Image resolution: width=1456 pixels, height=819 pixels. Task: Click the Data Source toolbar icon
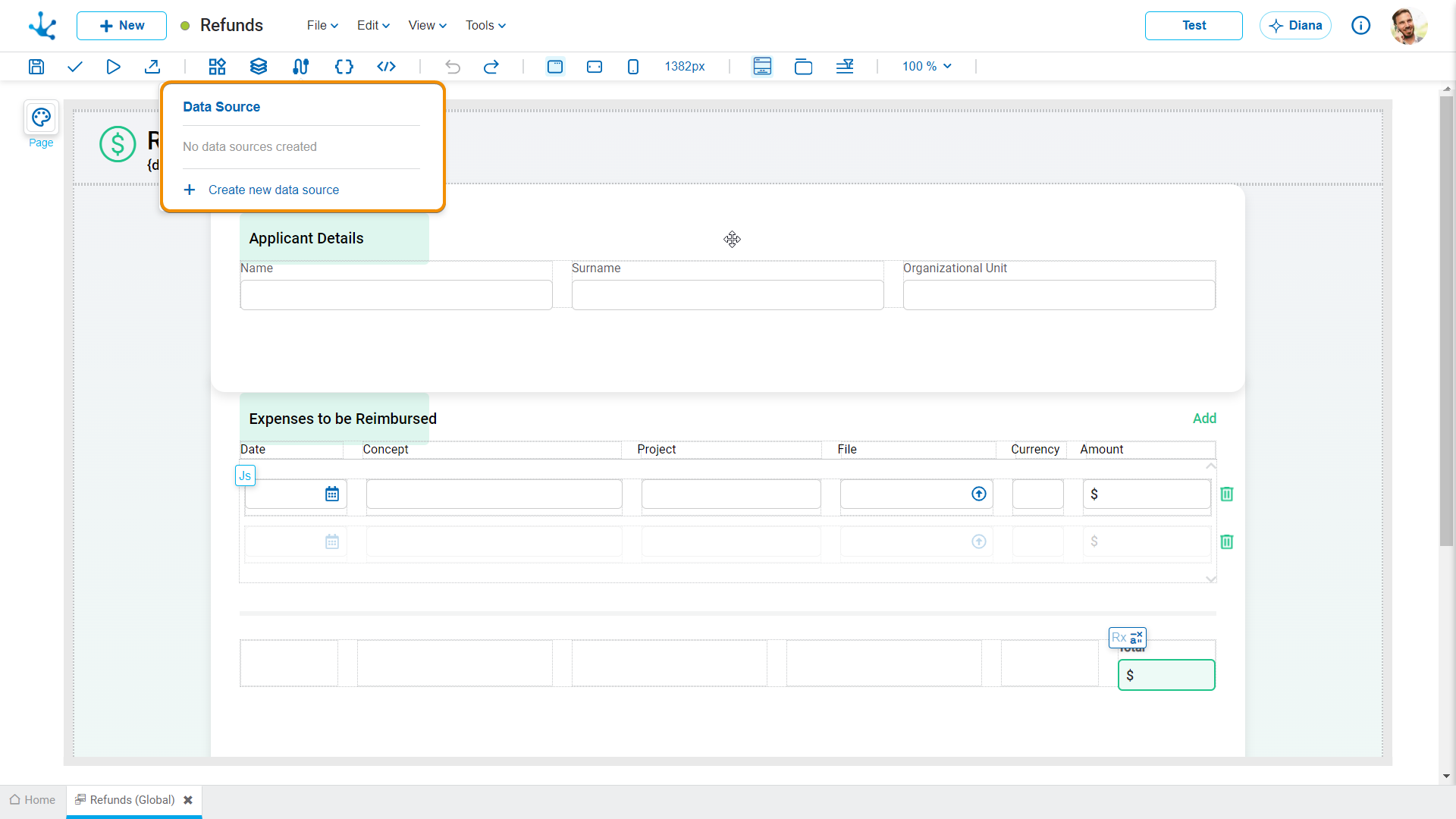(301, 67)
